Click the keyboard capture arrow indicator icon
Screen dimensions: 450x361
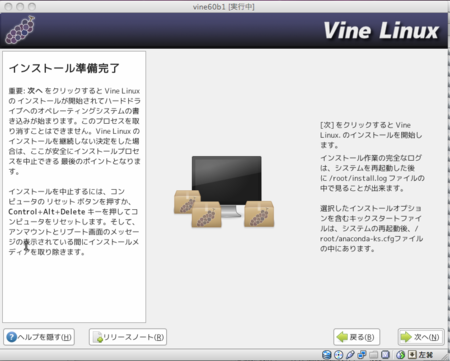(x=412, y=355)
